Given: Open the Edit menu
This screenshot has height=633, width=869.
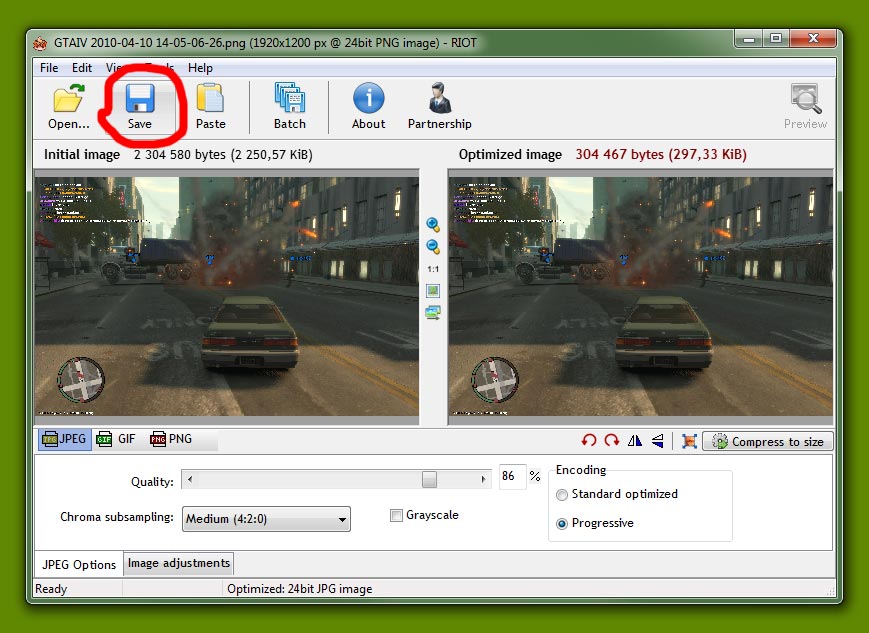Looking at the screenshot, I should (82, 68).
